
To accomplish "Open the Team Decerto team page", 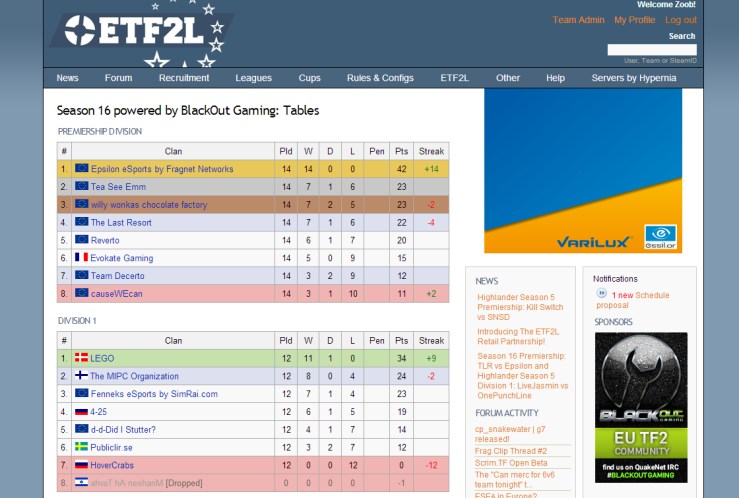I will coord(117,276).
